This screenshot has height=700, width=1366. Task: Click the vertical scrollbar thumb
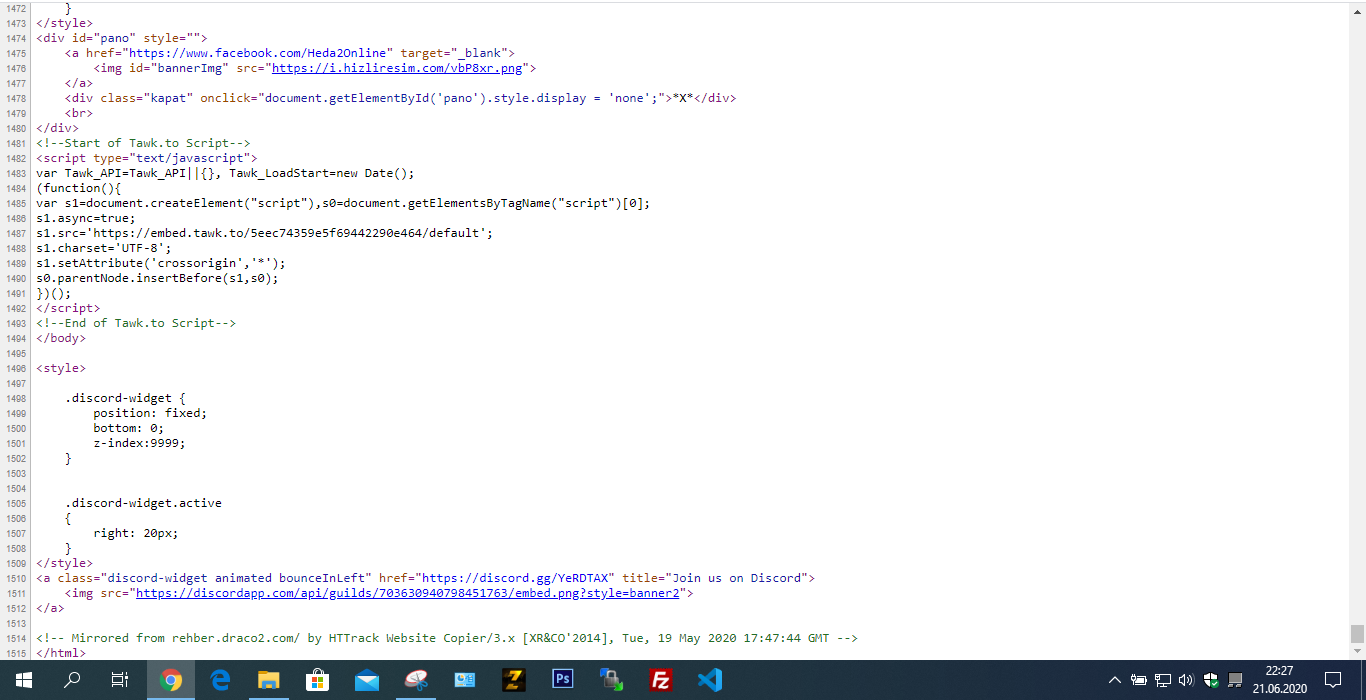1357,634
